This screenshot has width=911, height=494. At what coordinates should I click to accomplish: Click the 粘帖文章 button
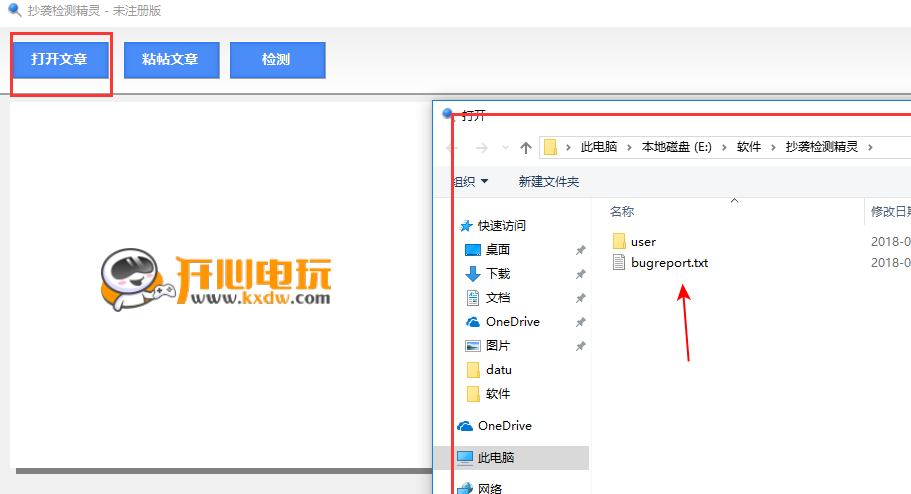point(171,59)
